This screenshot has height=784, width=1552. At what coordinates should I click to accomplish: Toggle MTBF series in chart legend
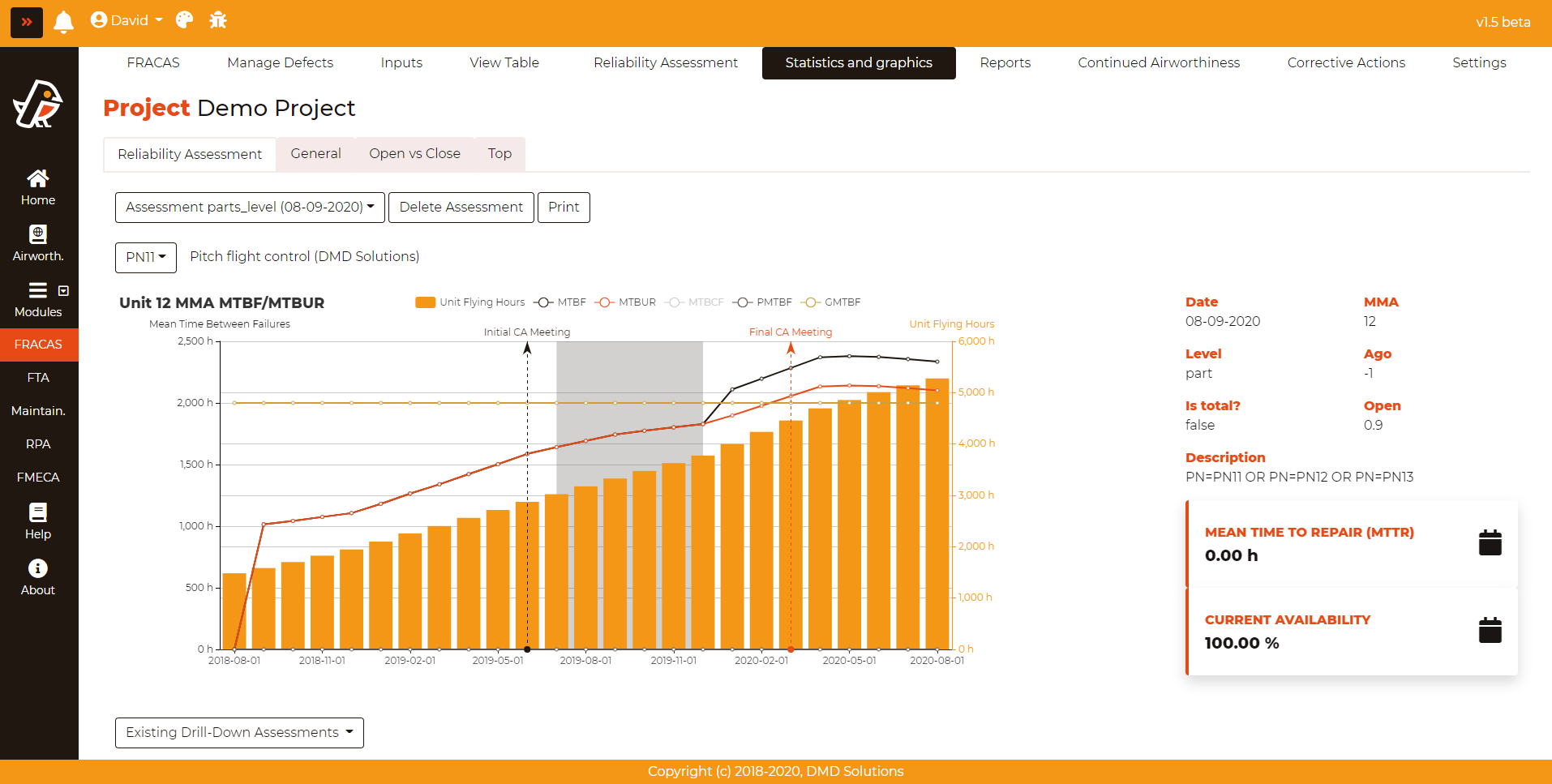click(x=559, y=302)
